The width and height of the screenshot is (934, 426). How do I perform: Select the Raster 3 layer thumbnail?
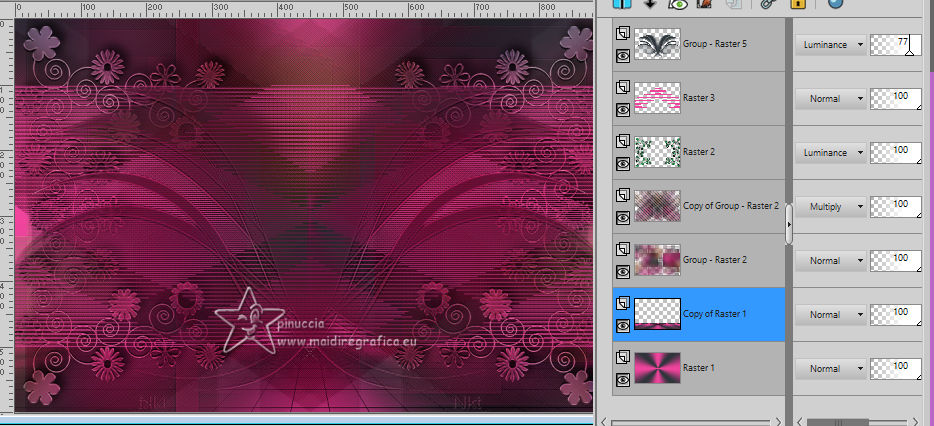pyautogui.click(x=658, y=98)
